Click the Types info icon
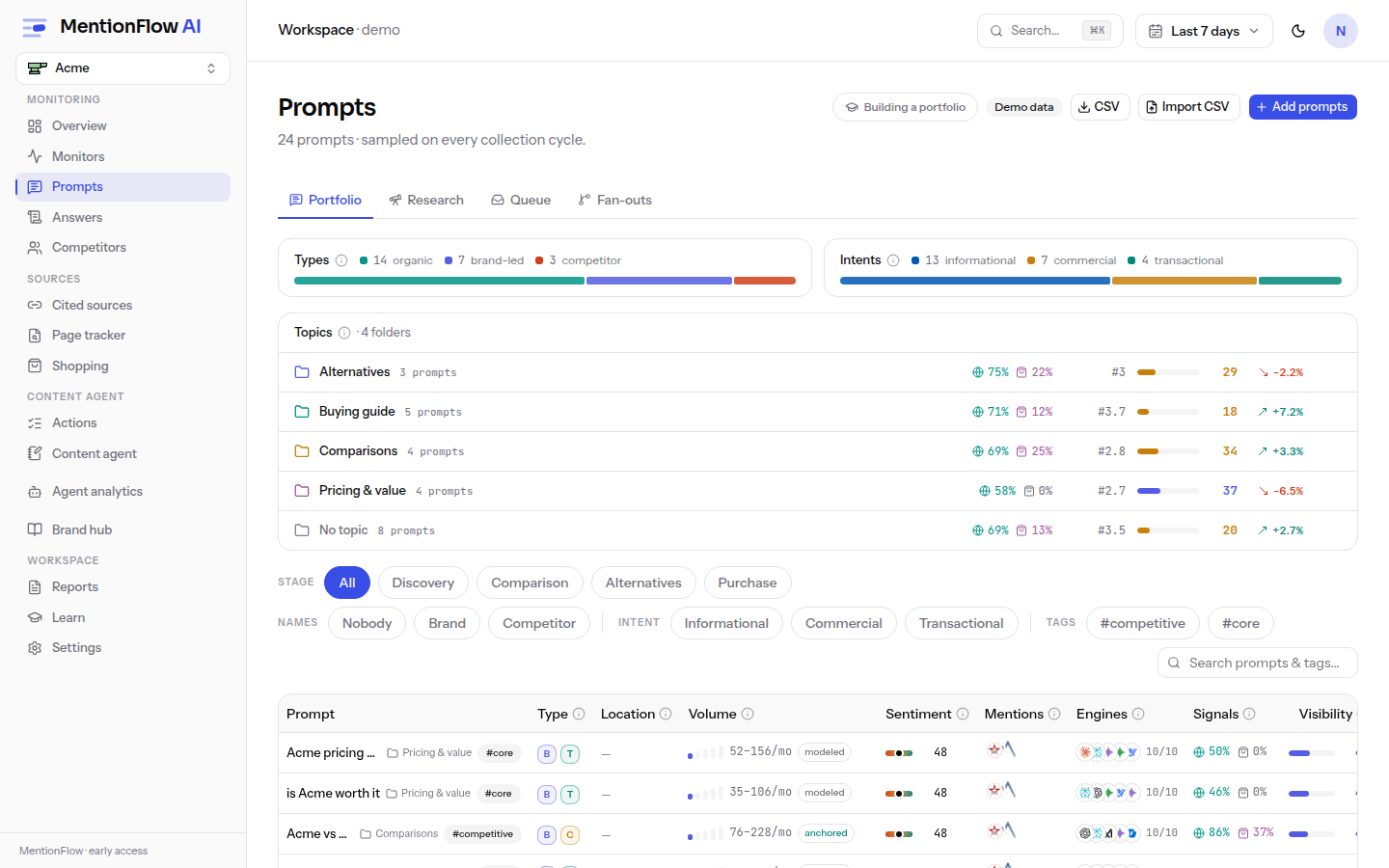1389x868 pixels. [x=341, y=260]
